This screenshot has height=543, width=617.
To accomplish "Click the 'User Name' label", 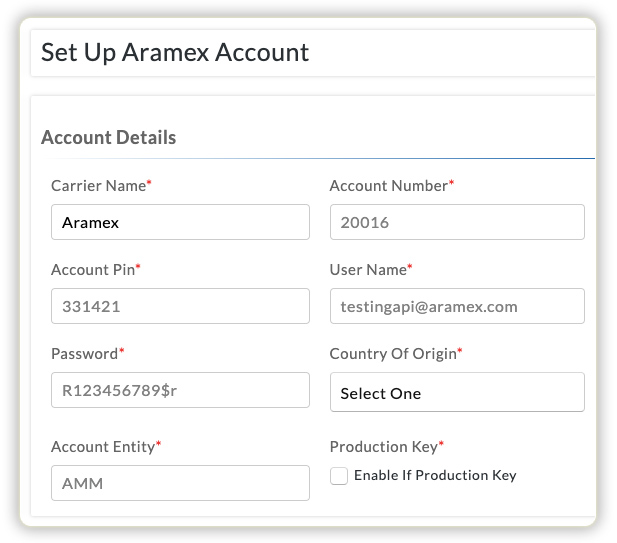I will [x=368, y=270].
